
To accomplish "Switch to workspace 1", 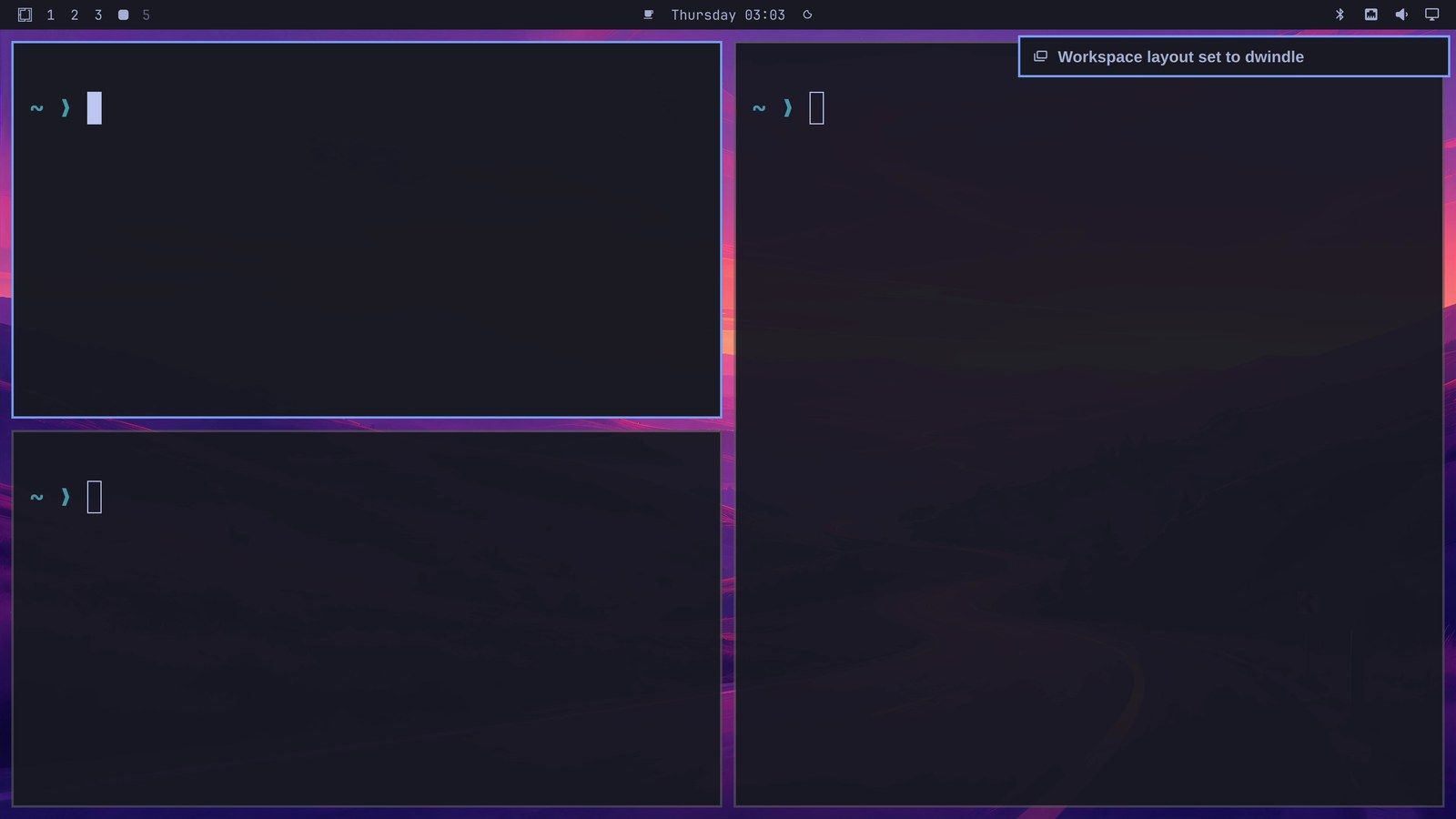I will click(x=50, y=15).
